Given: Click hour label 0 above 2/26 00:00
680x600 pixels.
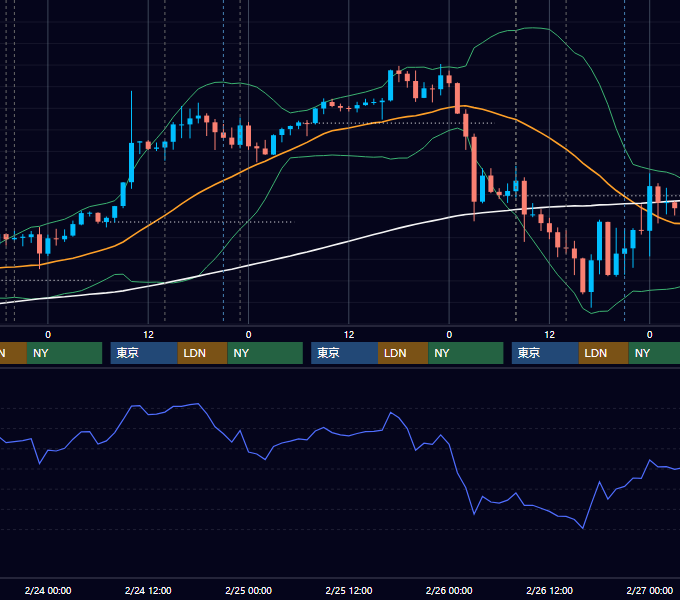Looking at the screenshot, I should coord(449,335).
